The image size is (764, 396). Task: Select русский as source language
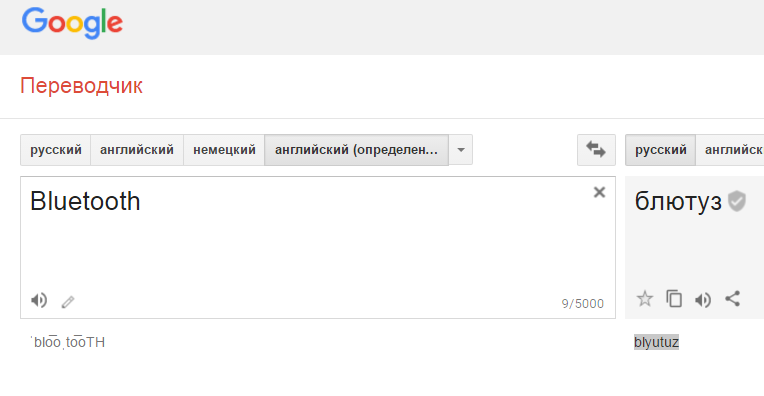(56, 150)
